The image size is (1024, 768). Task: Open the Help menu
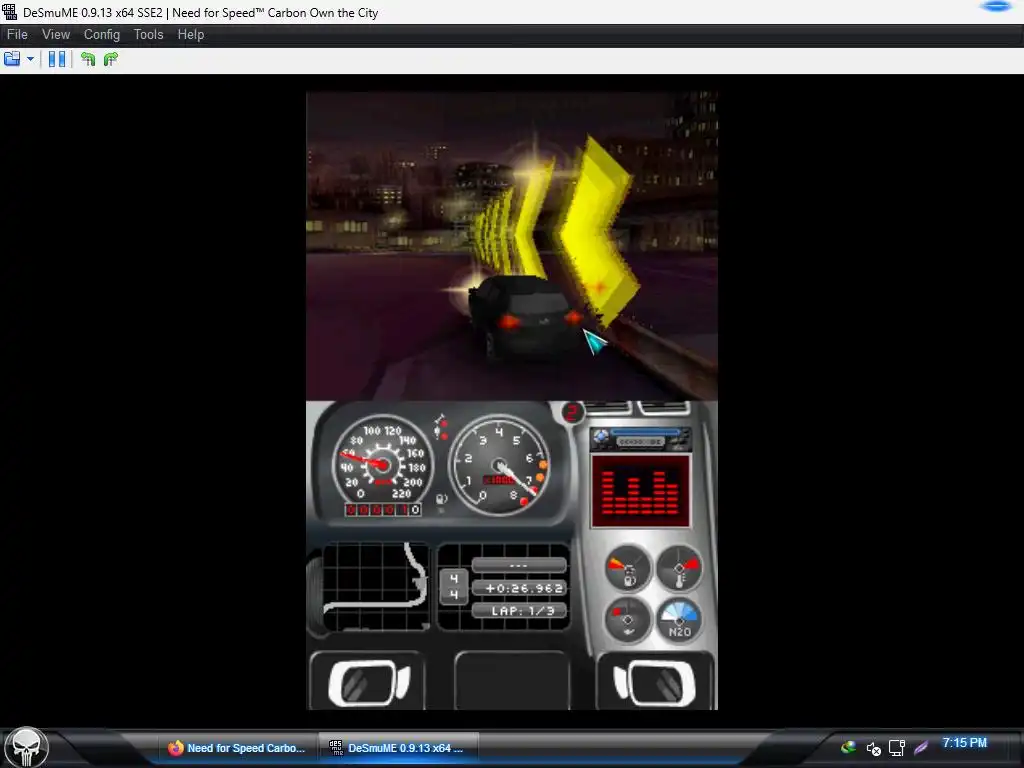coord(191,35)
